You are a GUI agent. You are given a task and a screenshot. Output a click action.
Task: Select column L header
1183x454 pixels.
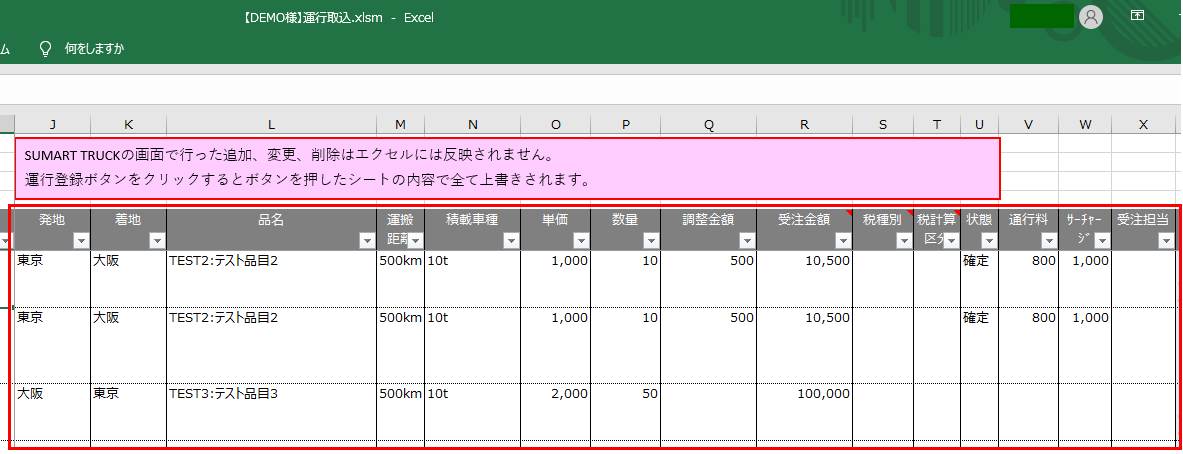coord(271,124)
